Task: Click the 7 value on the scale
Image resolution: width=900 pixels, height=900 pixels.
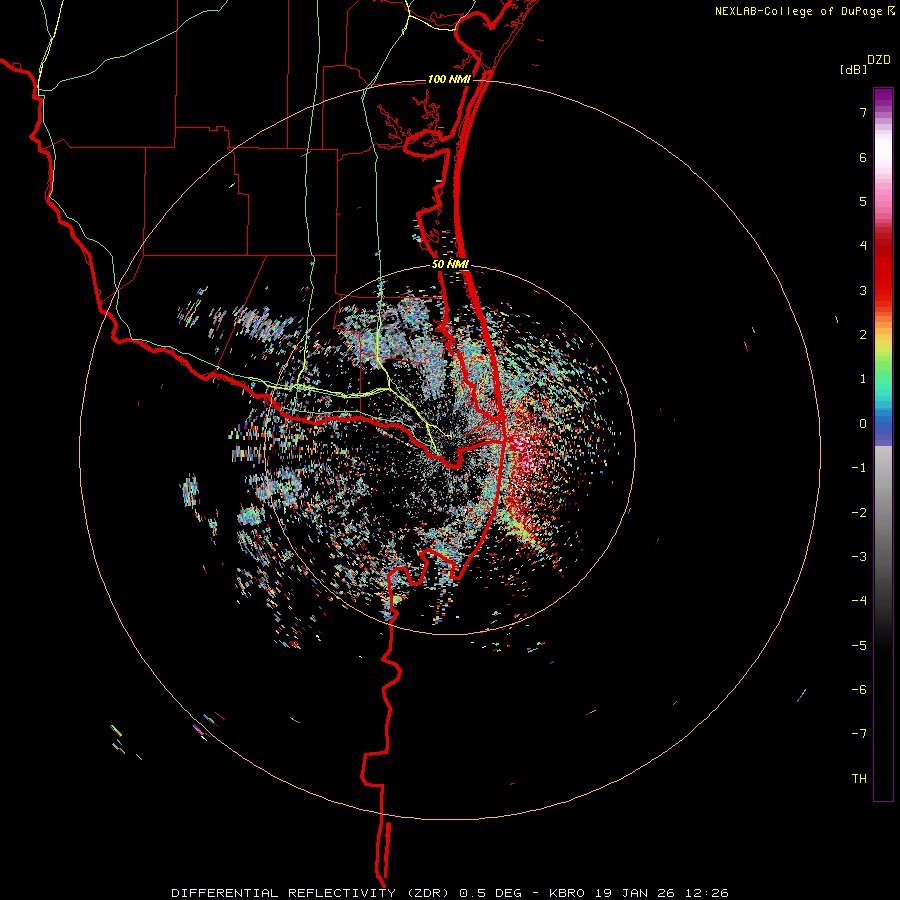Action: pos(863,112)
